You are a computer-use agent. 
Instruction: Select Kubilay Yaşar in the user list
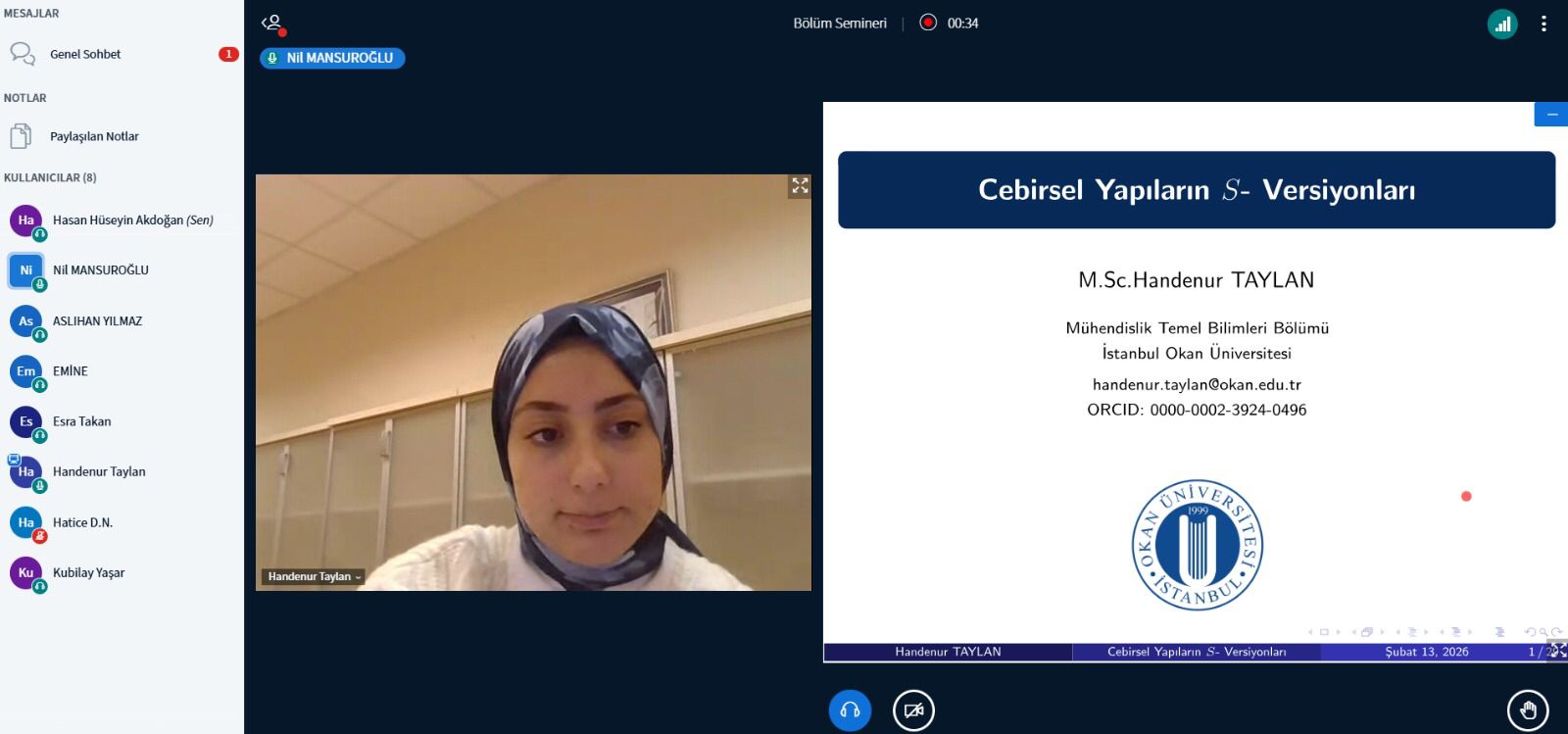[x=88, y=573]
